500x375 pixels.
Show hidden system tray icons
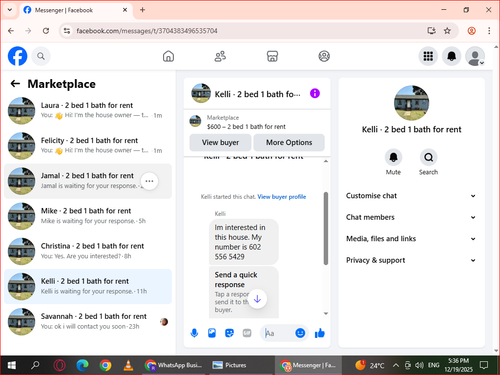pyautogui.click(x=396, y=365)
